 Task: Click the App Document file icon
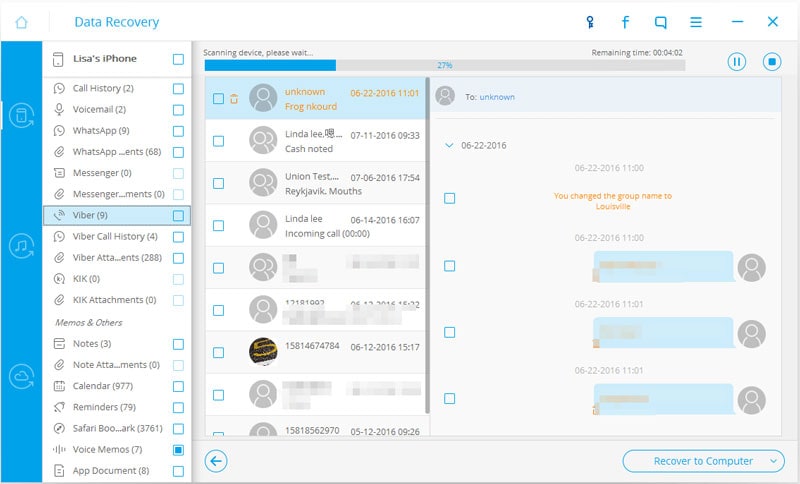point(59,471)
